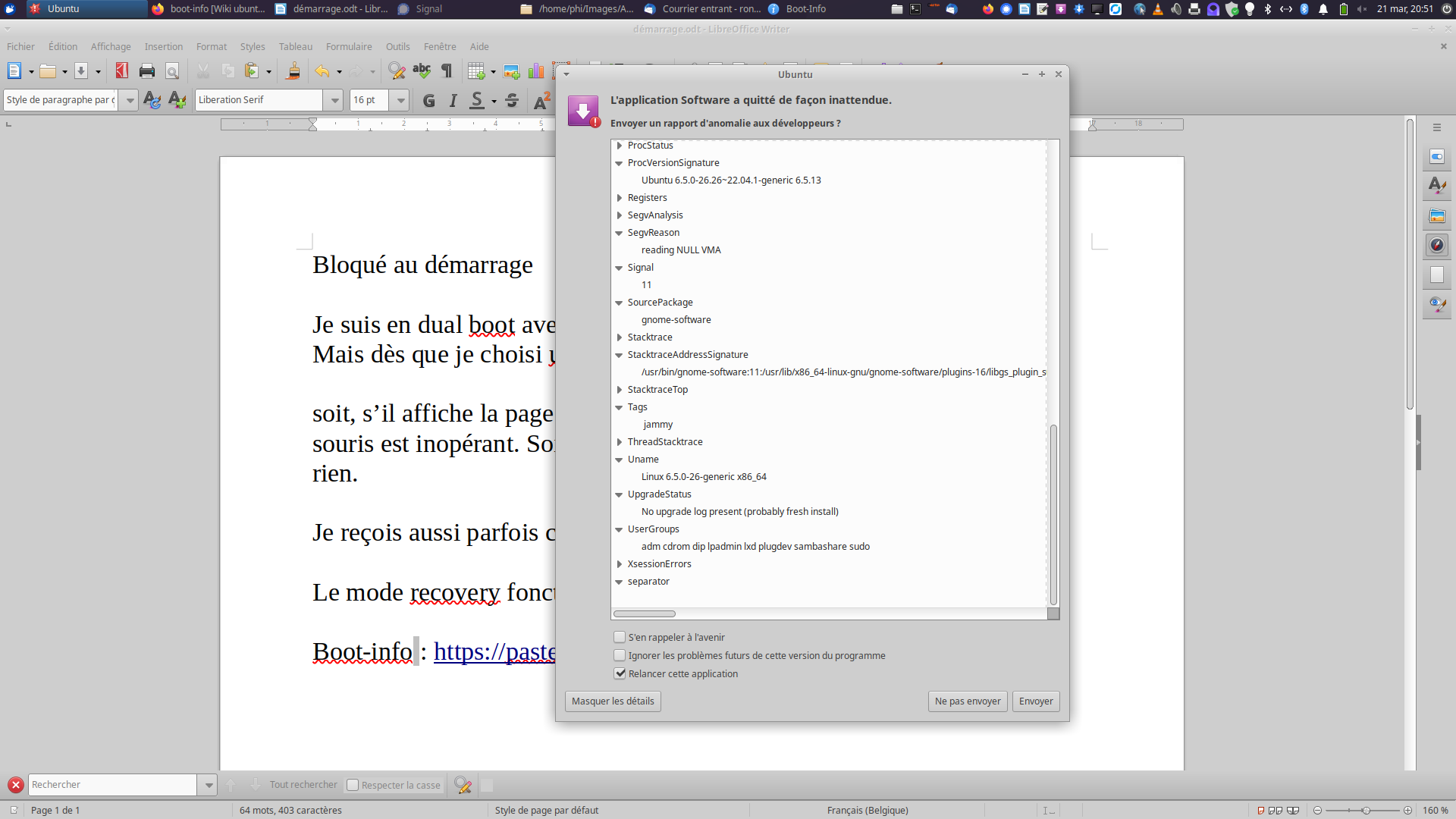Expand the Stacktrace tree entry
The height and width of the screenshot is (819, 1456).
pos(620,337)
